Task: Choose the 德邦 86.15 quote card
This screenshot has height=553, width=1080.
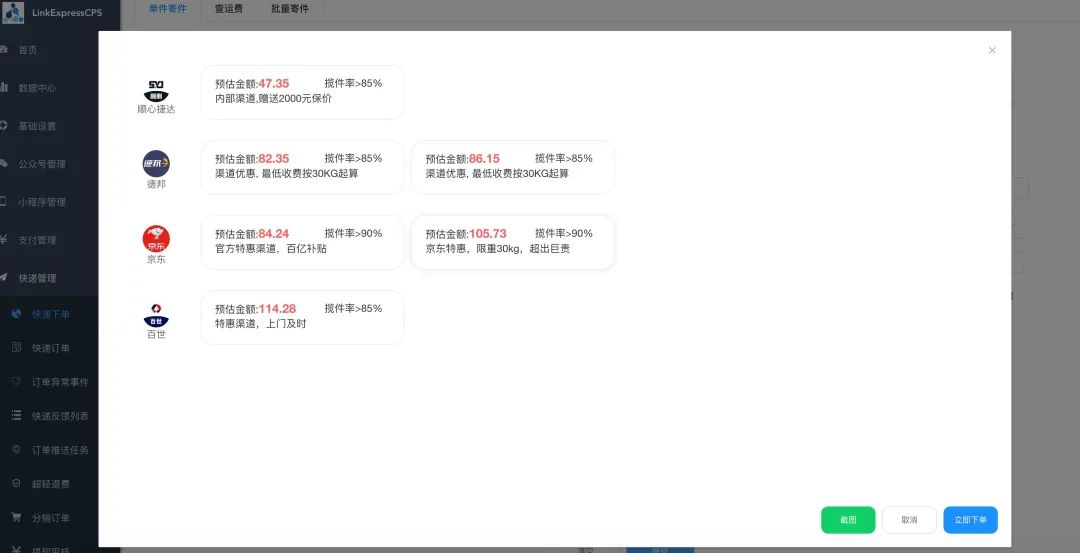Action: pyautogui.click(x=513, y=167)
